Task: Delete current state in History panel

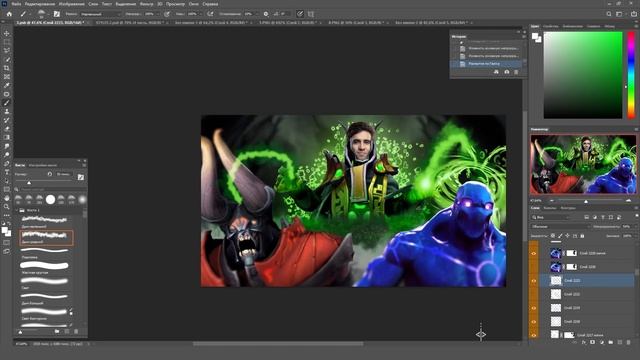Action: pyautogui.click(x=516, y=72)
